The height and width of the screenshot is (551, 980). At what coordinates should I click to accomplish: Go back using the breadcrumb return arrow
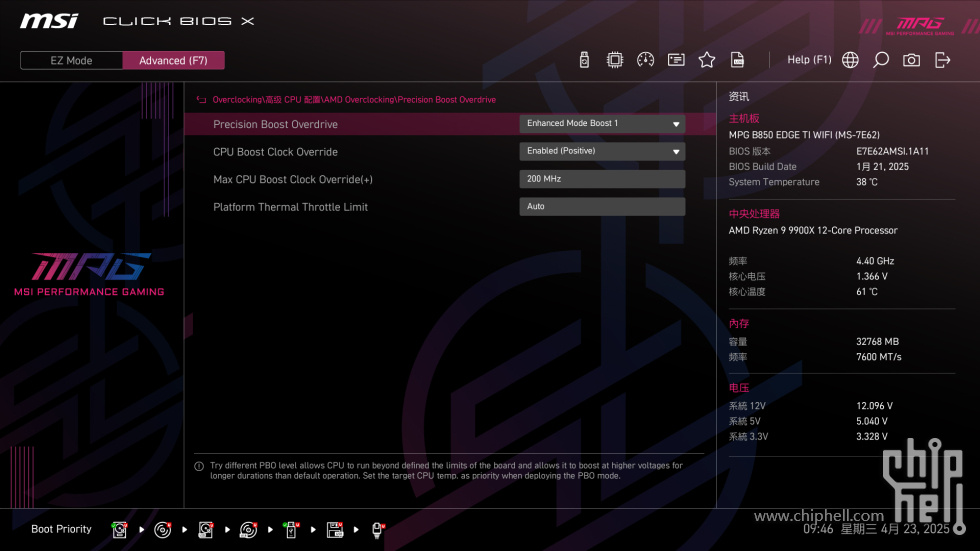click(x=201, y=100)
